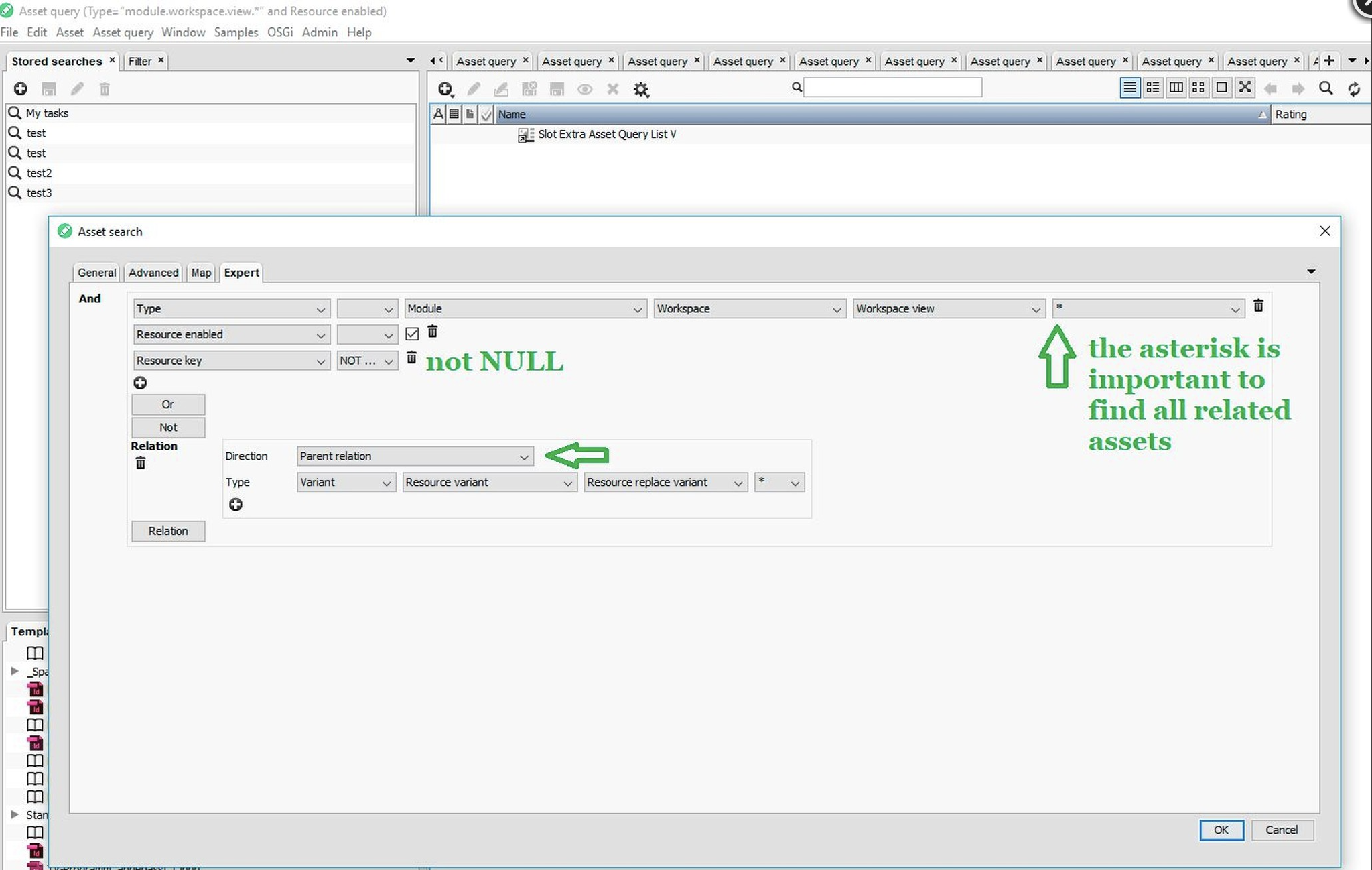Click the settings gear icon in the query toolbar
1372x870 pixels.
click(x=641, y=89)
